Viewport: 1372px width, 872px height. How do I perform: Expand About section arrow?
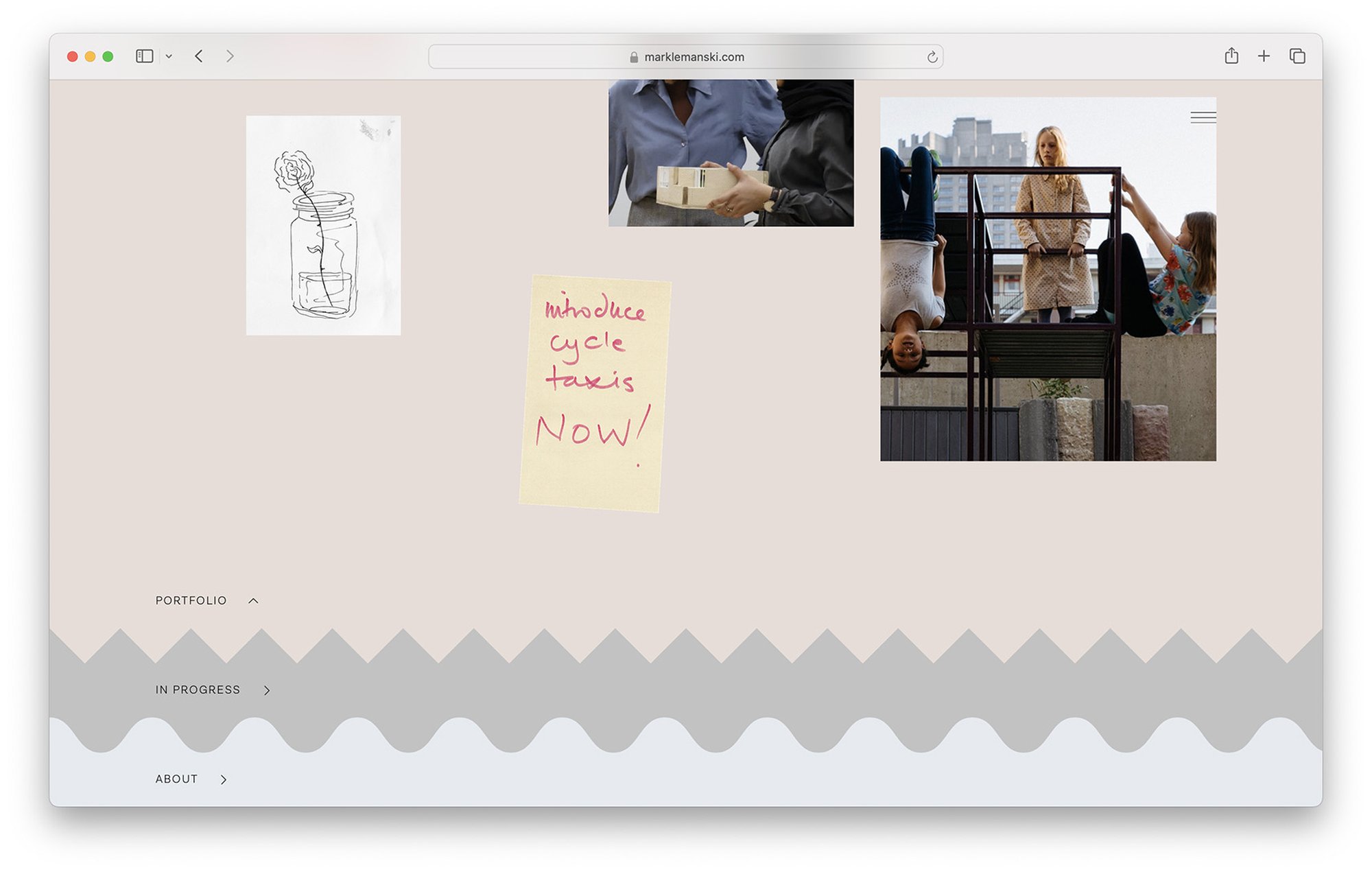224,779
